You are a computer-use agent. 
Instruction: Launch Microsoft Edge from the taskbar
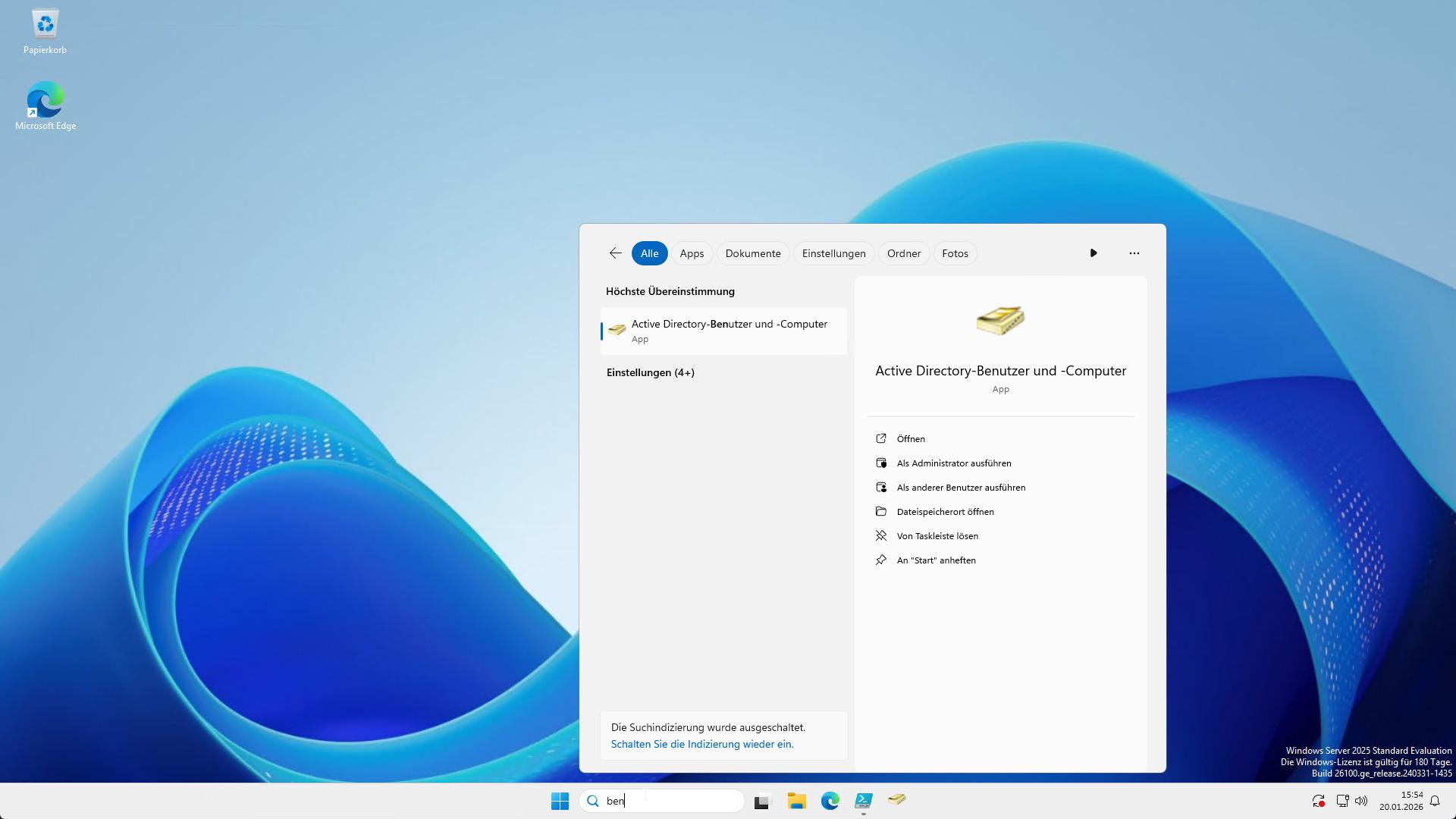(x=830, y=801)
